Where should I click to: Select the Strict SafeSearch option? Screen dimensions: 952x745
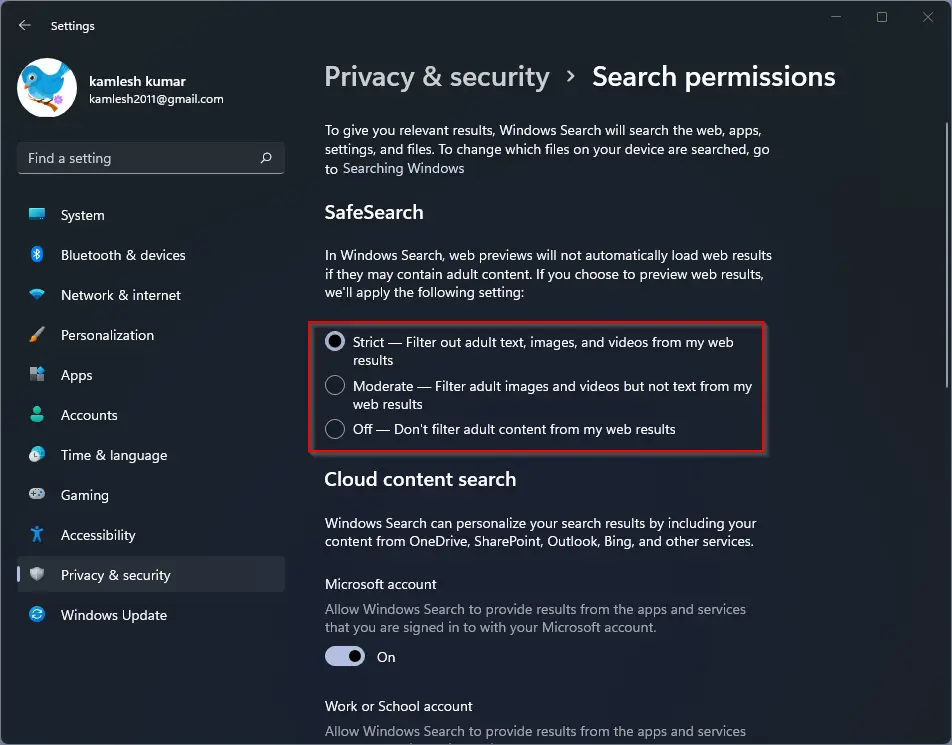coord(335,341)
